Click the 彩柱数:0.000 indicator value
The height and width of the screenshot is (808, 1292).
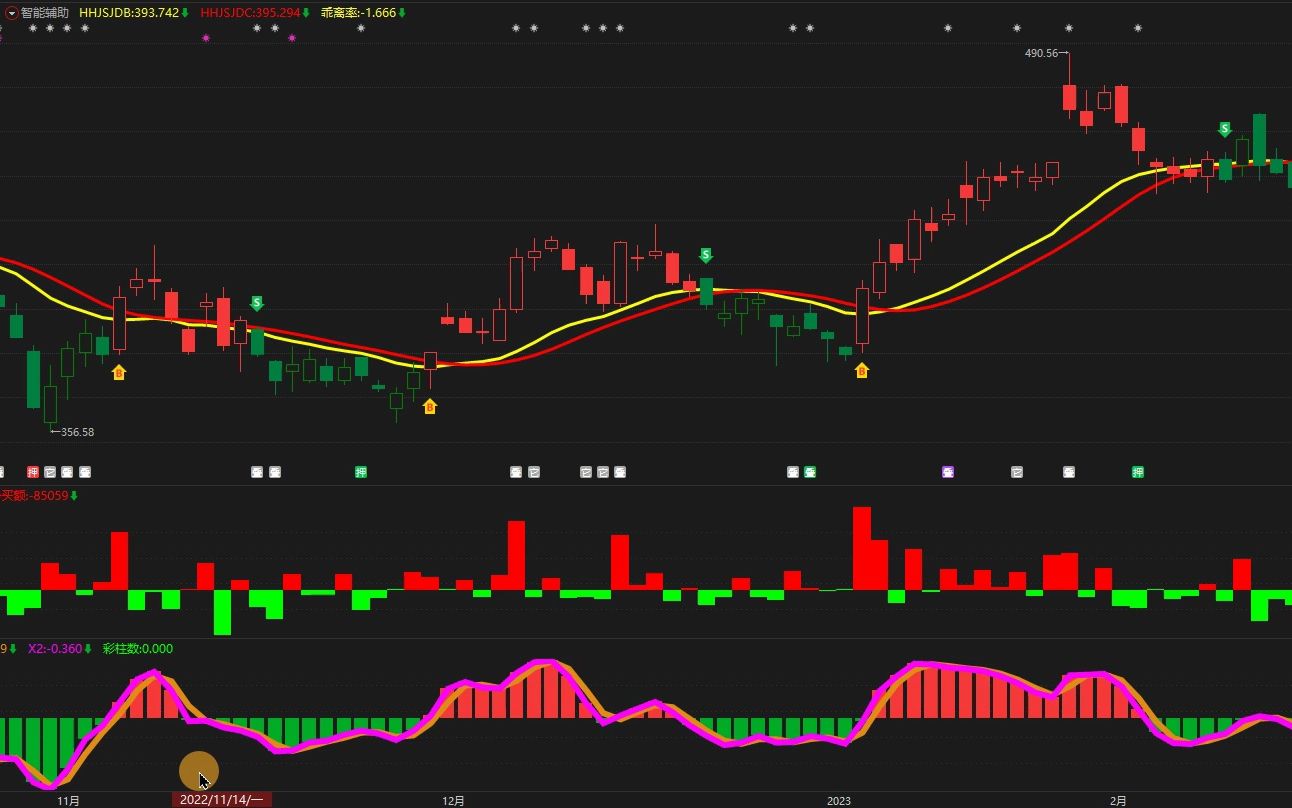138,648
